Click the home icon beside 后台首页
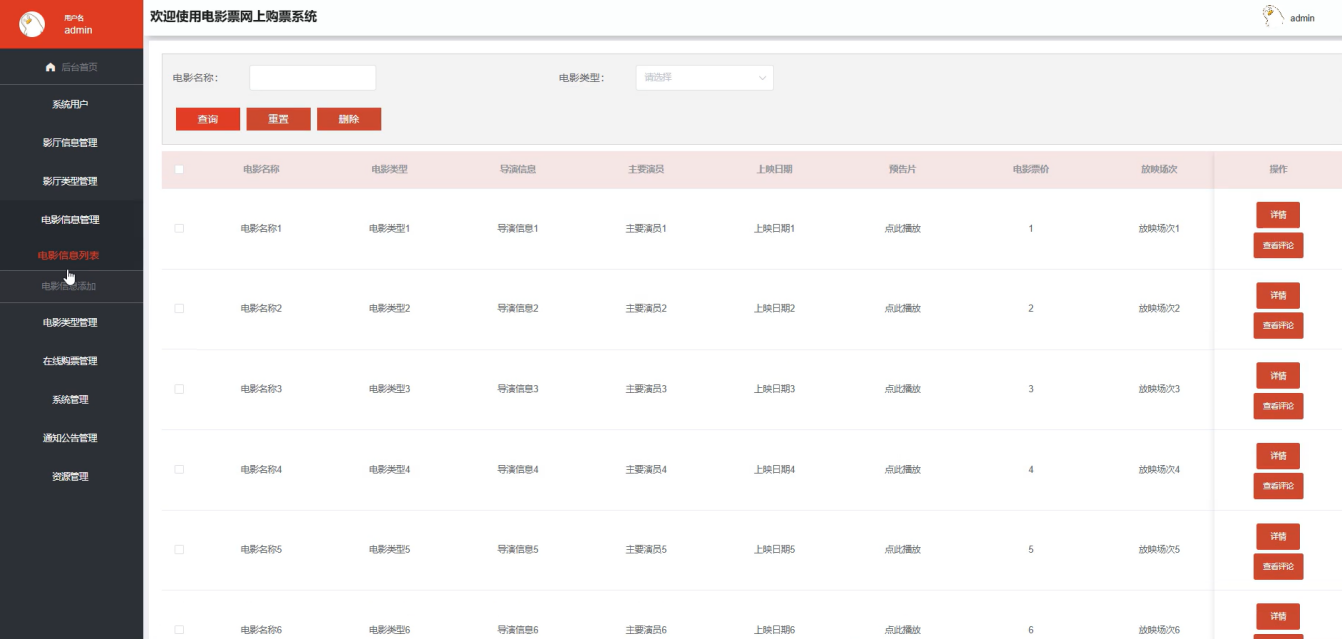This screenshot has width=1342, height=639. (x=50, y=67)
